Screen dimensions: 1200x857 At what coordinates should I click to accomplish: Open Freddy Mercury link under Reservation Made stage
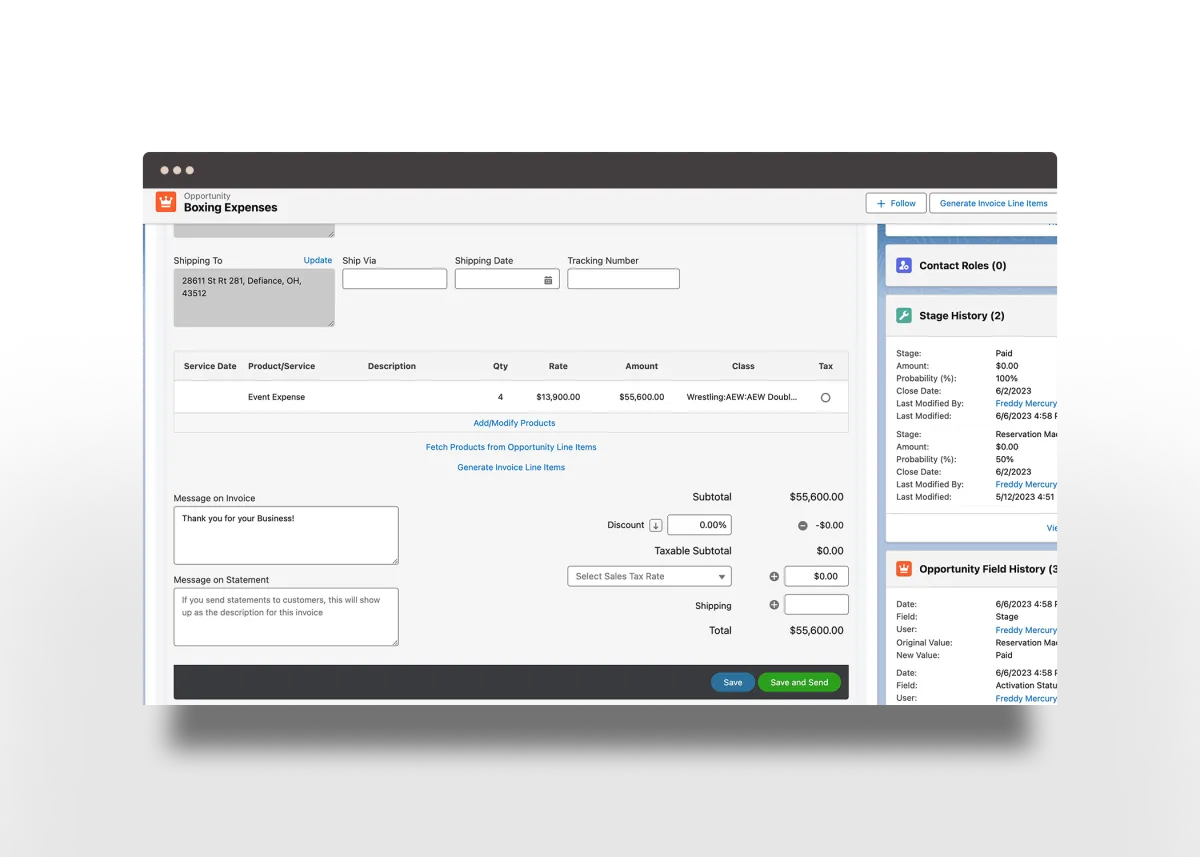point(1026,484)
